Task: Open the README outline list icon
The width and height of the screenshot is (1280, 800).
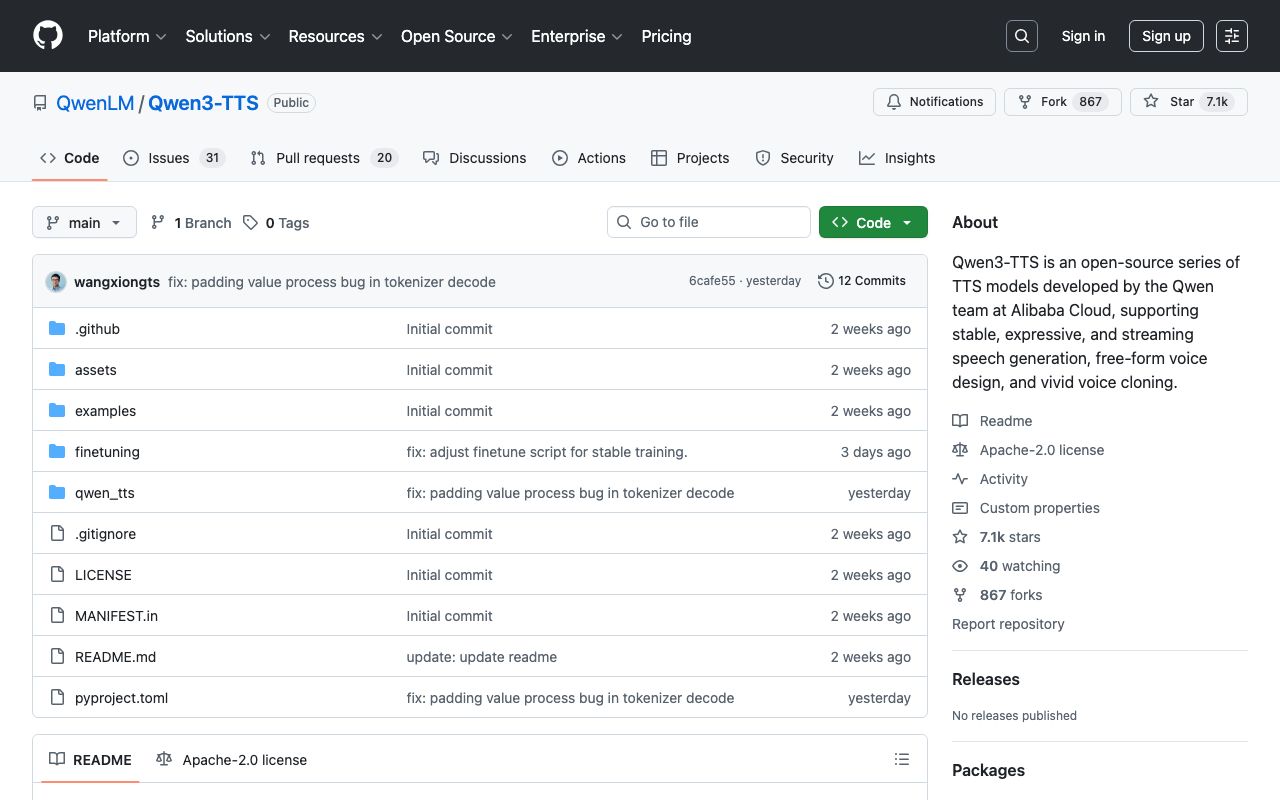Action: pyautogui.click(x=901, y=760)
